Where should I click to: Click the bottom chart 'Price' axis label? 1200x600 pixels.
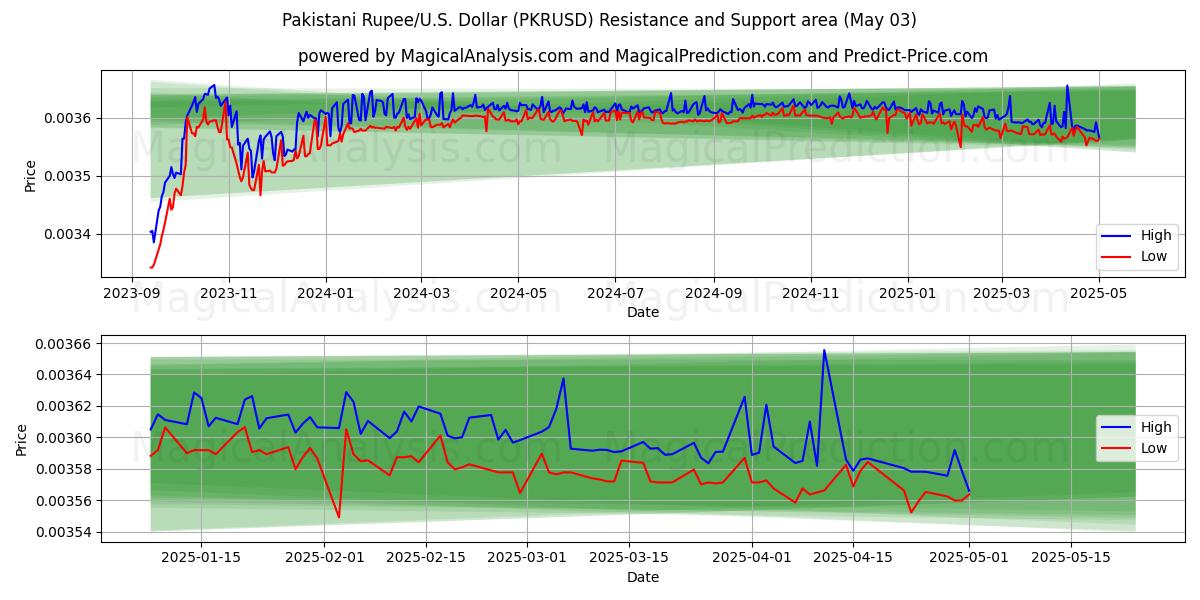point(22,440)
